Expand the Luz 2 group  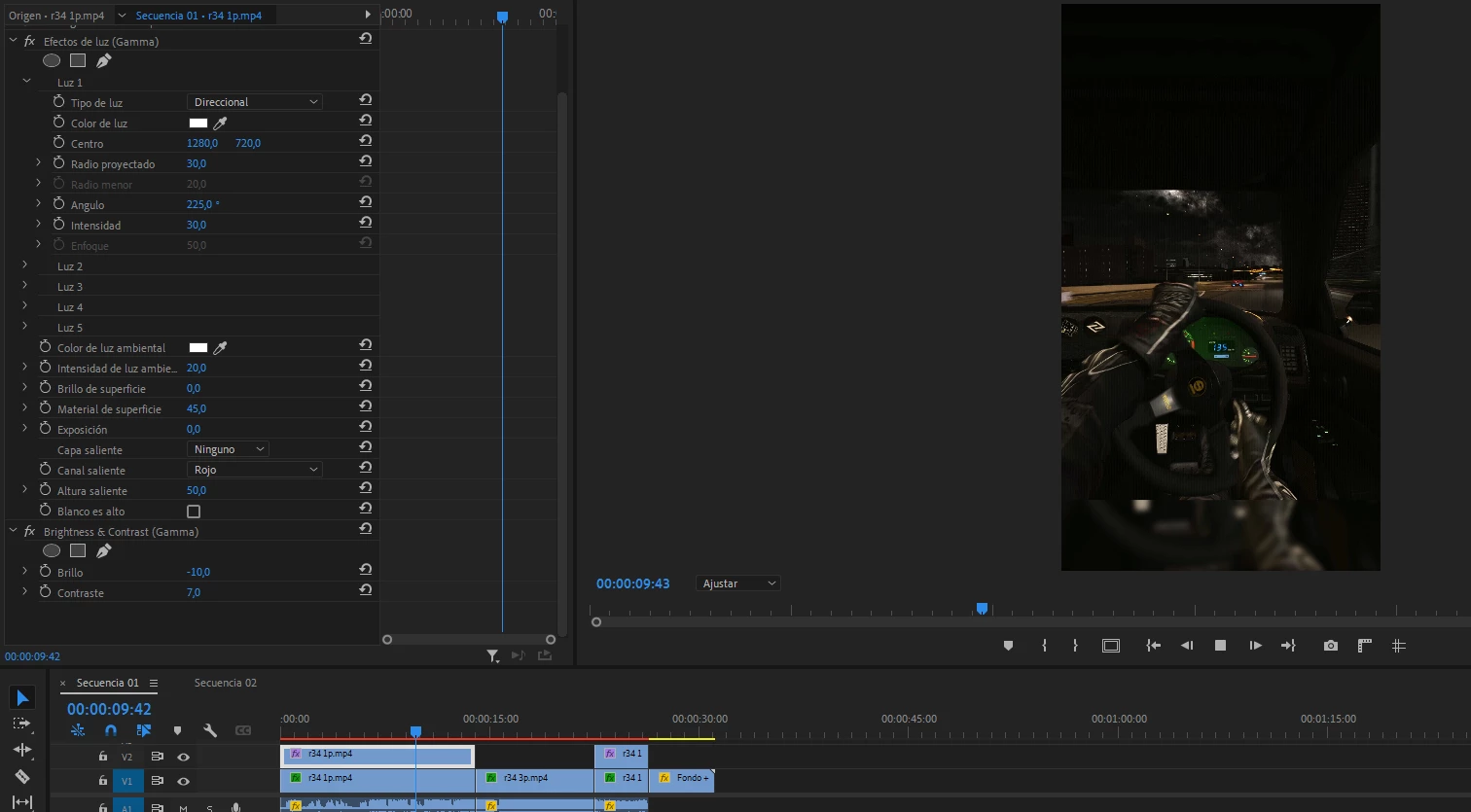coord(25,265)
